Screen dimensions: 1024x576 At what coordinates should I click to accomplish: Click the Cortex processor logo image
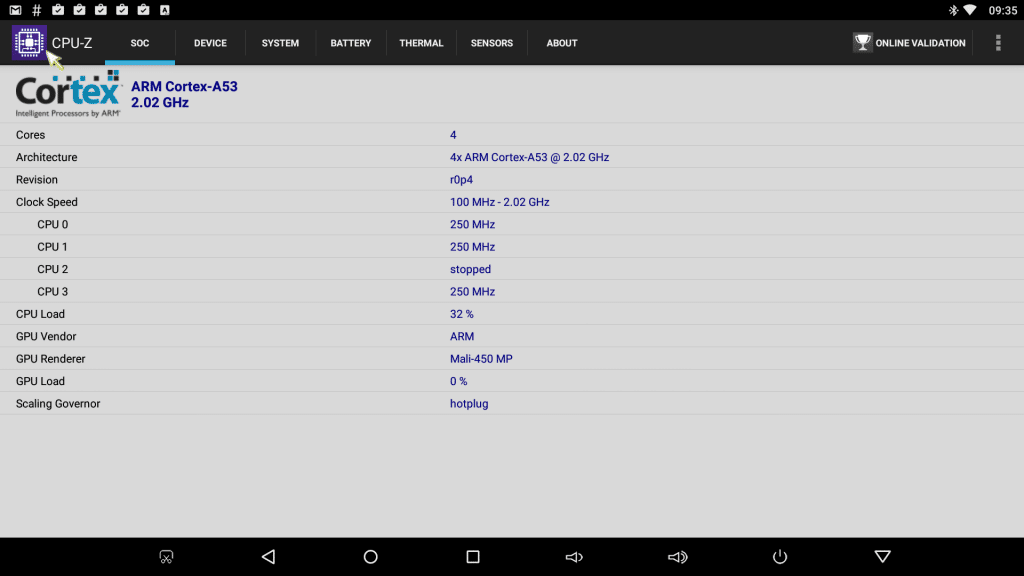68,95
